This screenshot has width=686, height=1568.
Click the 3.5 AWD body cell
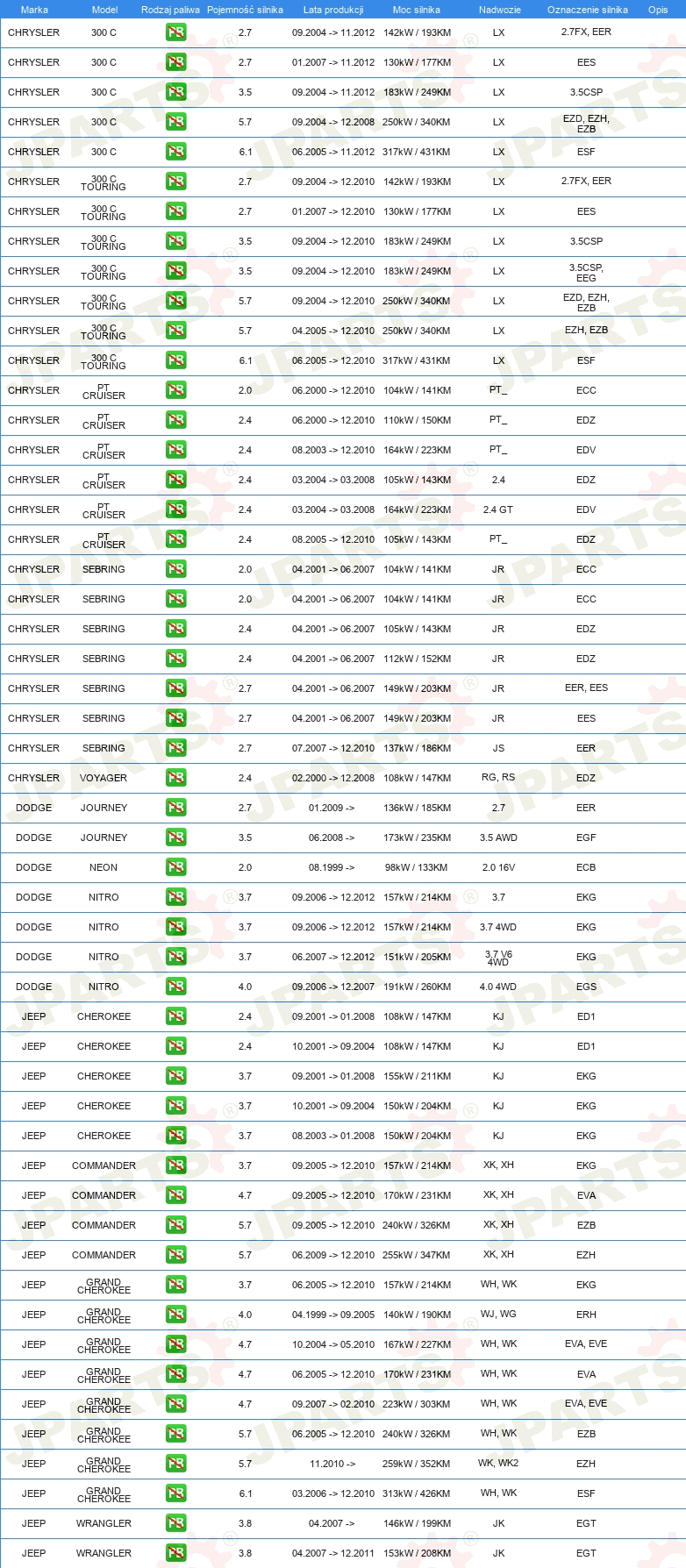[x=498, y=837]
